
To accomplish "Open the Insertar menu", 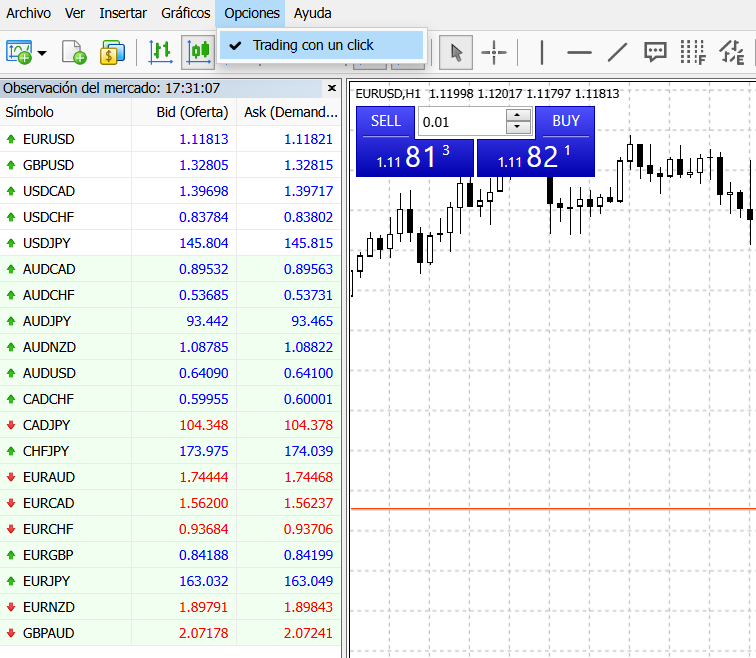I will [123, 13].
